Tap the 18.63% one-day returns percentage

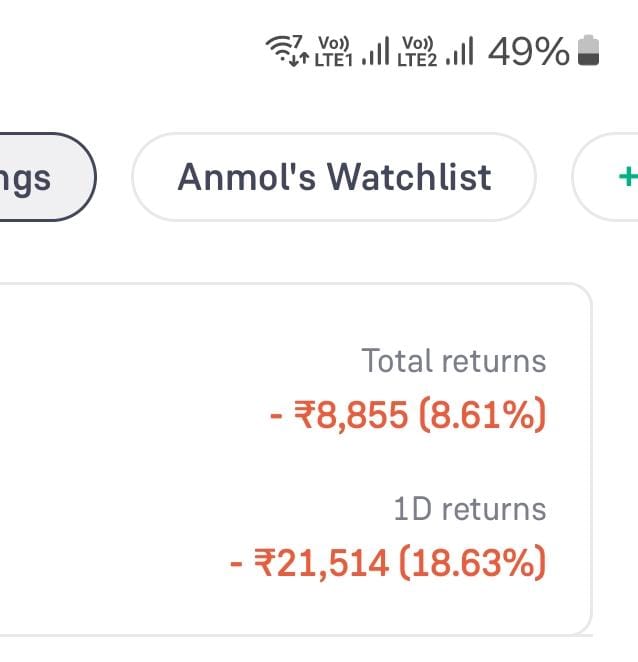(x=472, y=562)
